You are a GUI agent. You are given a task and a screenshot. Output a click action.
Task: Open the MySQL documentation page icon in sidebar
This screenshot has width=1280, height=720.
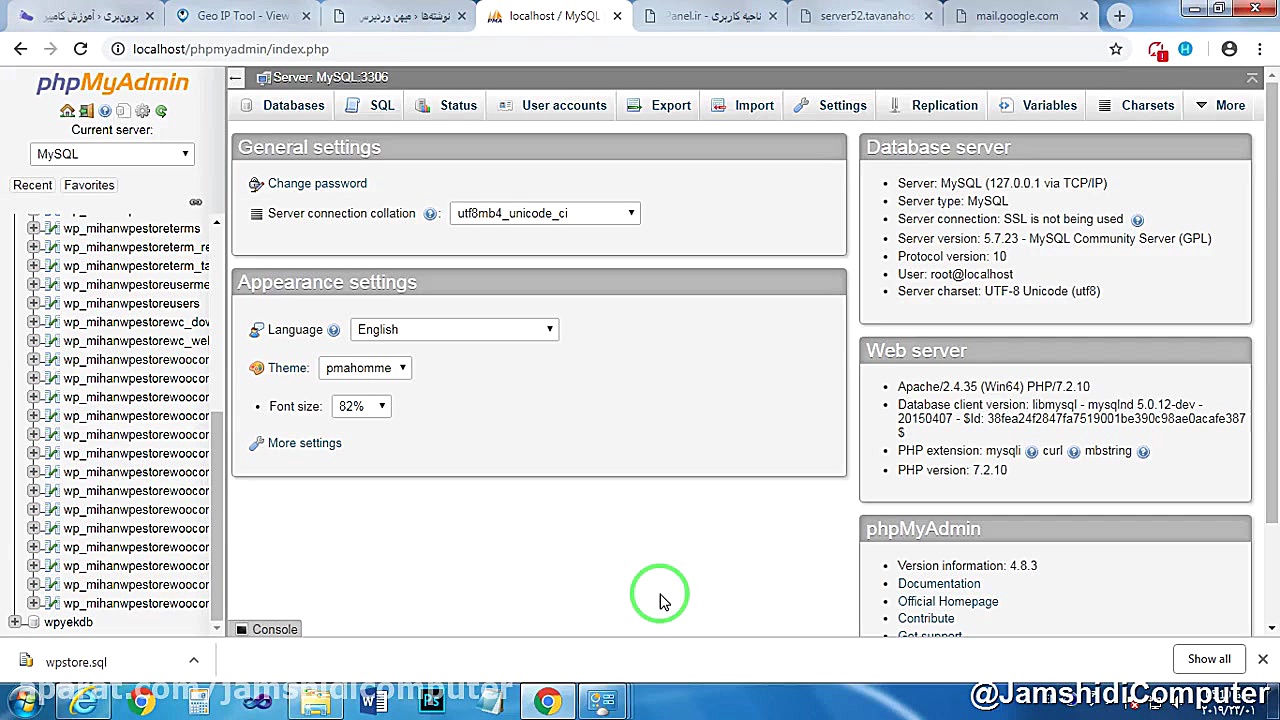pos(124,111)
